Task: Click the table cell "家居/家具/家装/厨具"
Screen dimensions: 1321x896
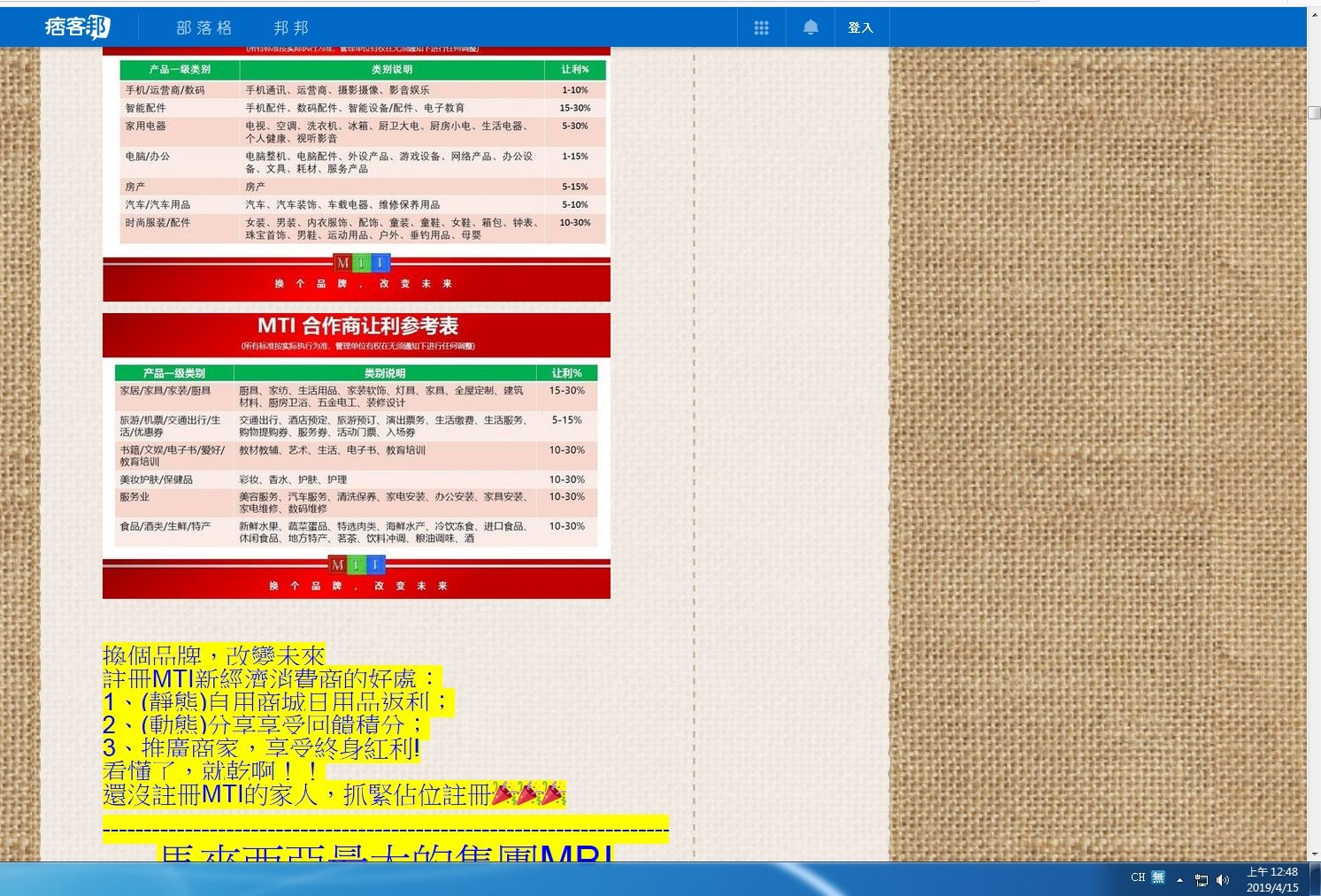Action: tap(165, 390)
